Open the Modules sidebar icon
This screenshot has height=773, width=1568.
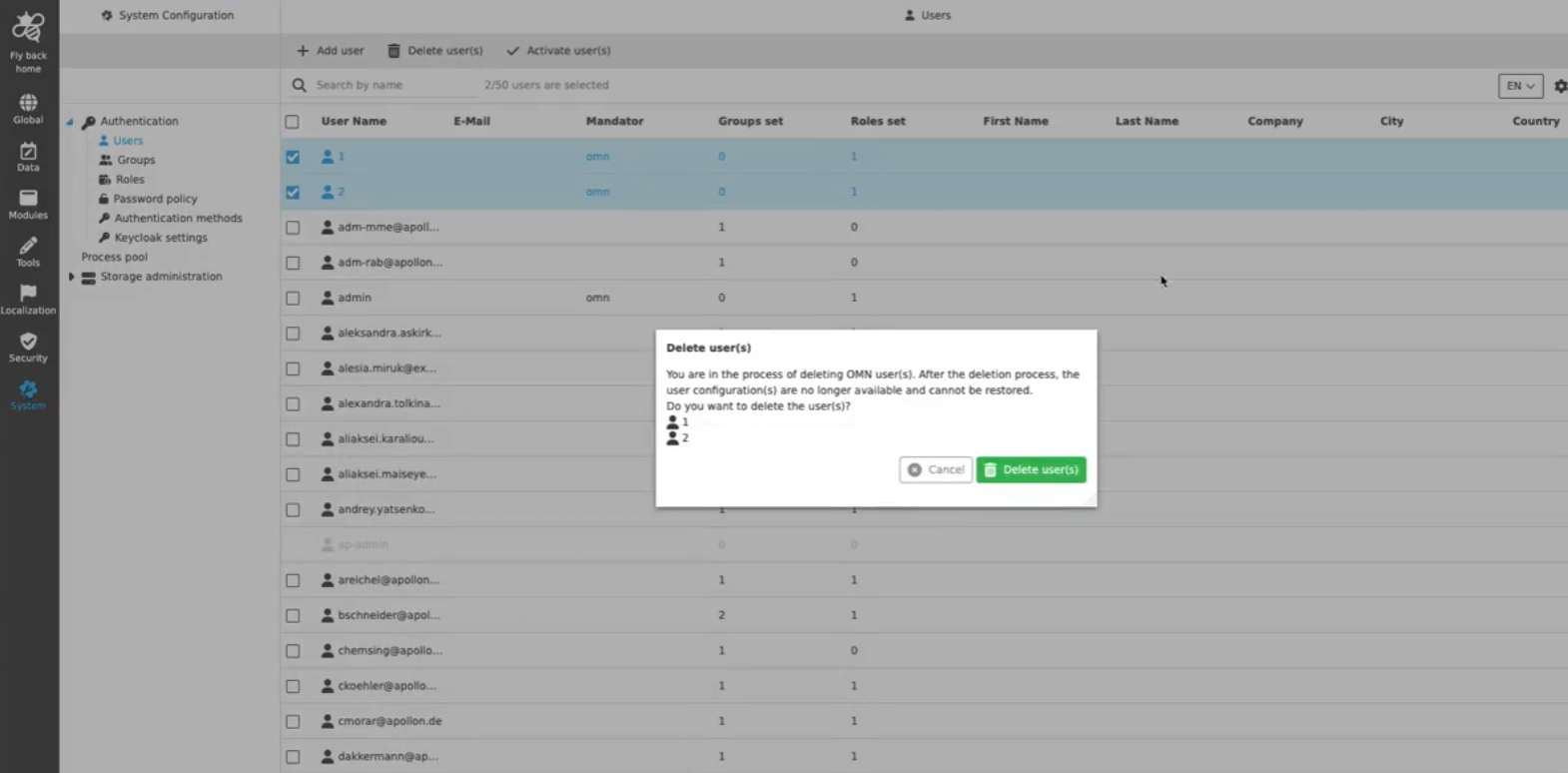click(28, 200)
